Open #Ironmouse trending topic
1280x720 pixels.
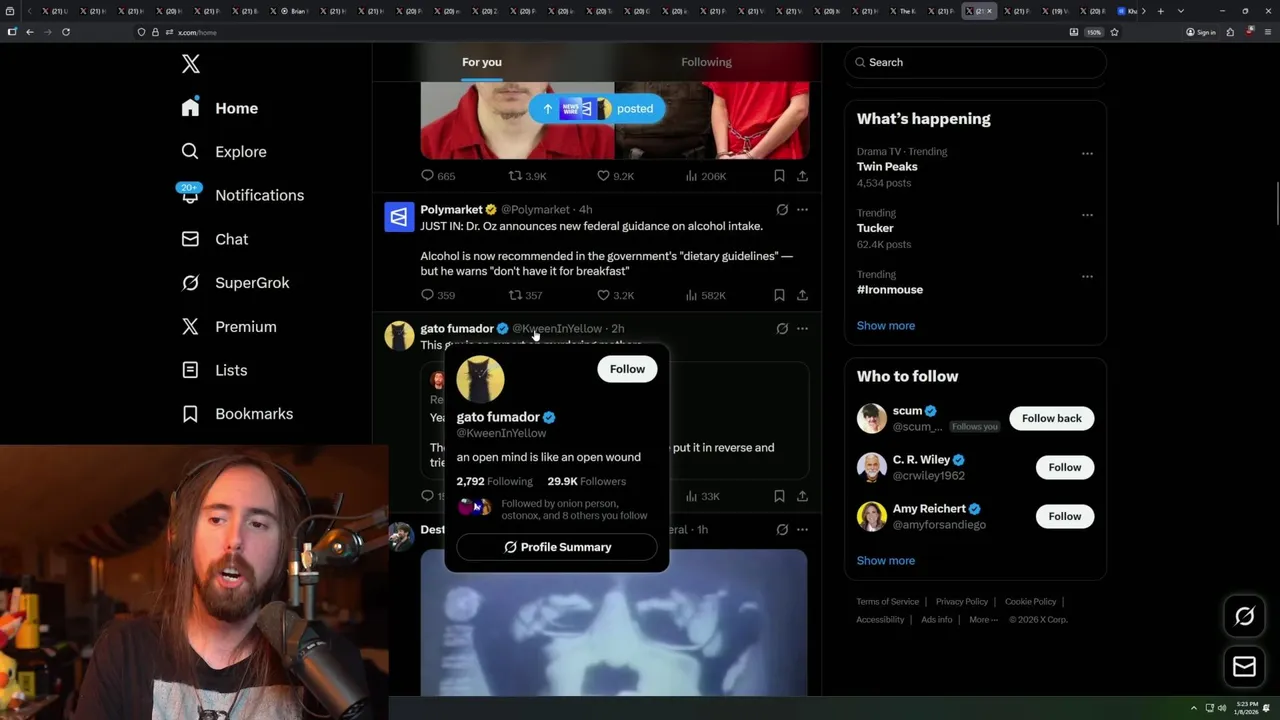[890, 290]
